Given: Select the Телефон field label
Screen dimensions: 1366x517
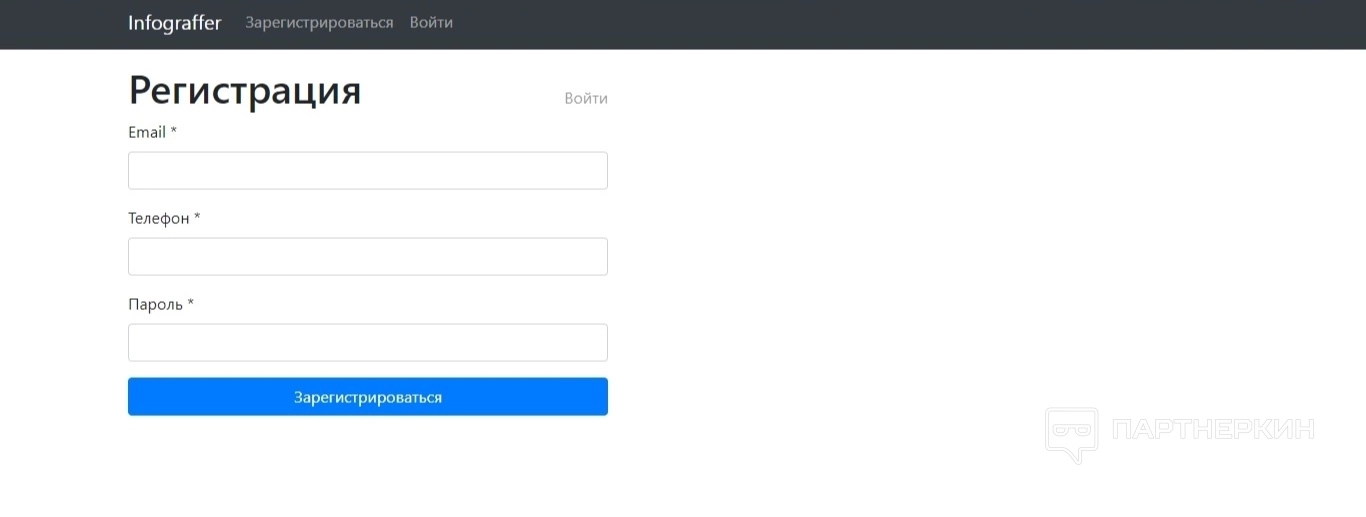Looking at the screenshot, I should point(158,218).
